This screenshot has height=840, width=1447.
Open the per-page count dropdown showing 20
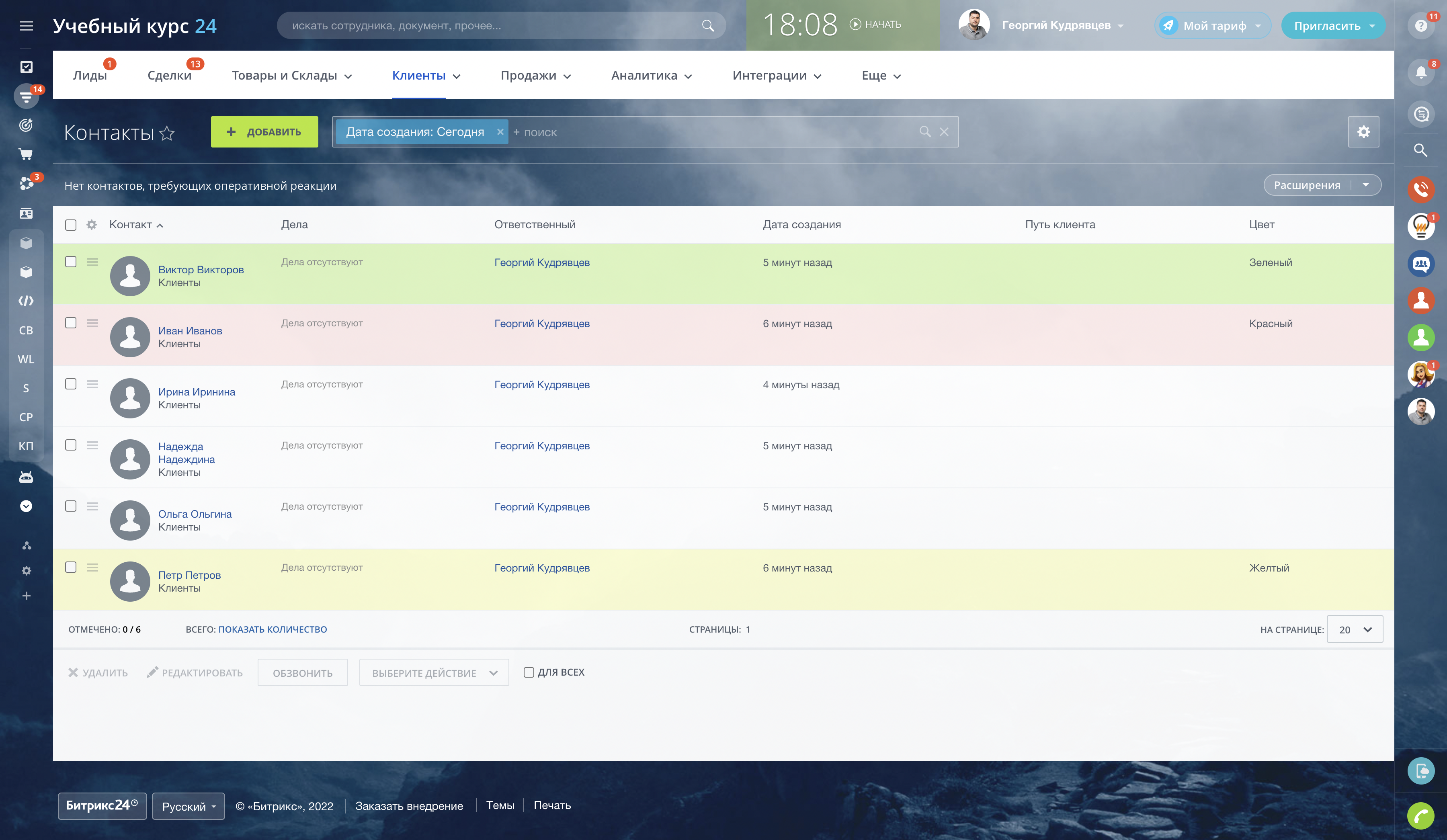(x=1355, y=630)
